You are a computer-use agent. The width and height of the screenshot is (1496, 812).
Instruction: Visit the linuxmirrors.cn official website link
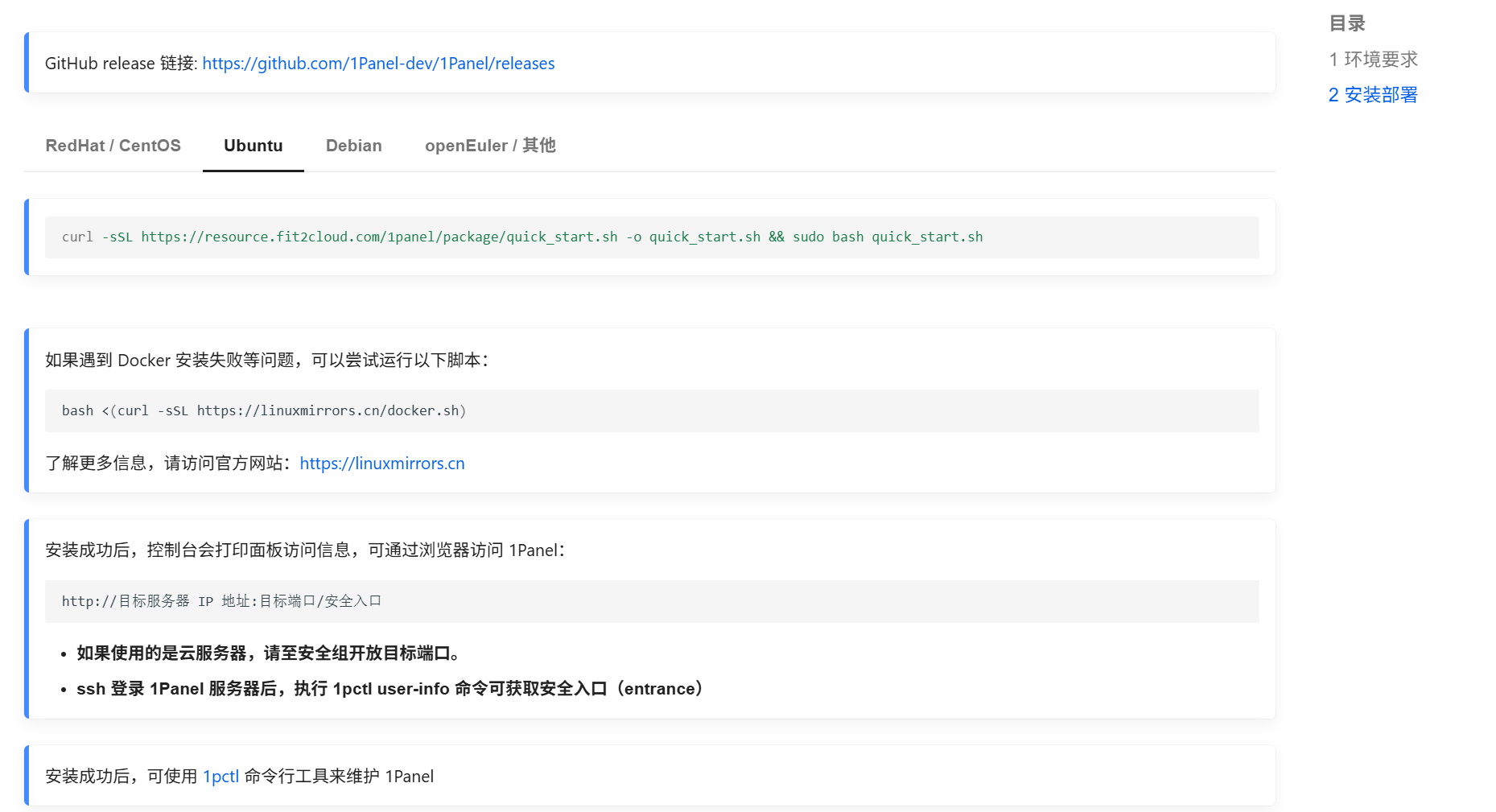point(382,464)
